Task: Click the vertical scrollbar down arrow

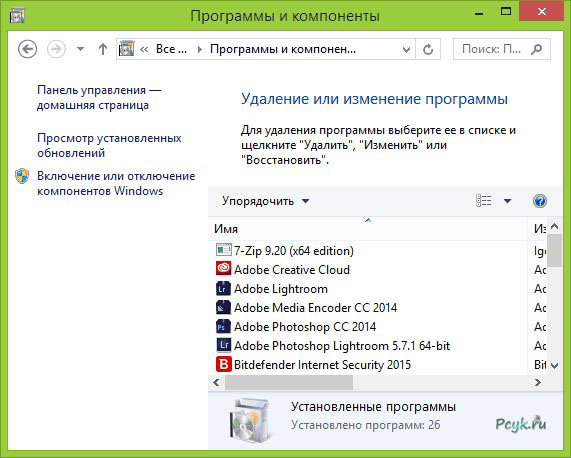Action: coord(555,365)
